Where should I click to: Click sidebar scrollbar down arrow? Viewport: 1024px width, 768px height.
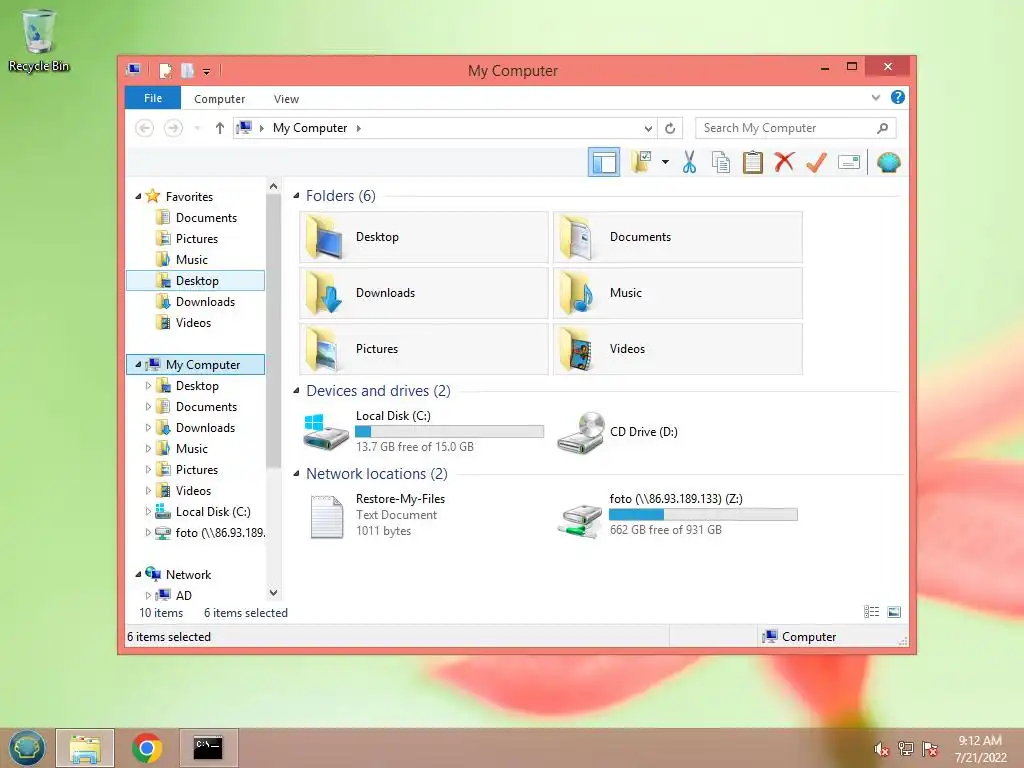click(274, 593)
